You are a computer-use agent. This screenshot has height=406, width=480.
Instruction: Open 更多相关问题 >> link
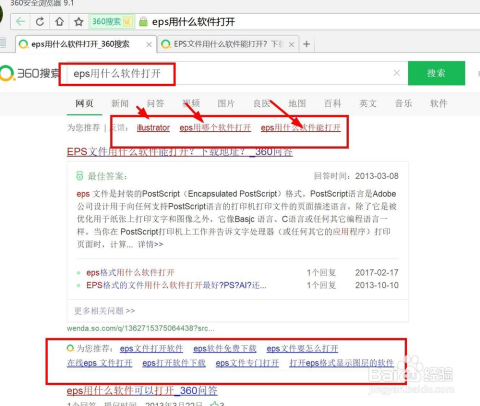[104, 311]
